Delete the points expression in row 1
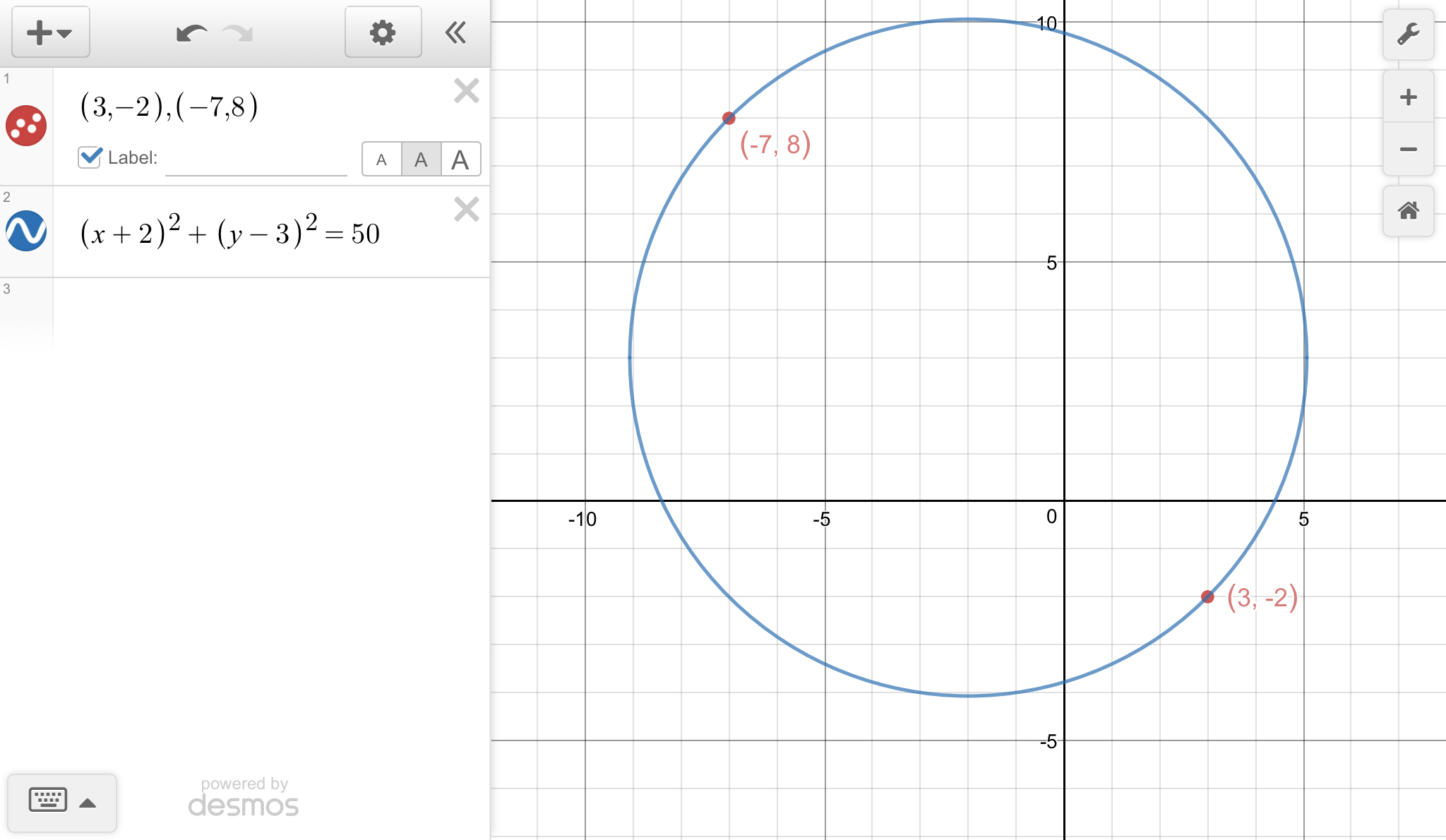Viewport: 1446px width, 840px height. (x=466, y=91)
